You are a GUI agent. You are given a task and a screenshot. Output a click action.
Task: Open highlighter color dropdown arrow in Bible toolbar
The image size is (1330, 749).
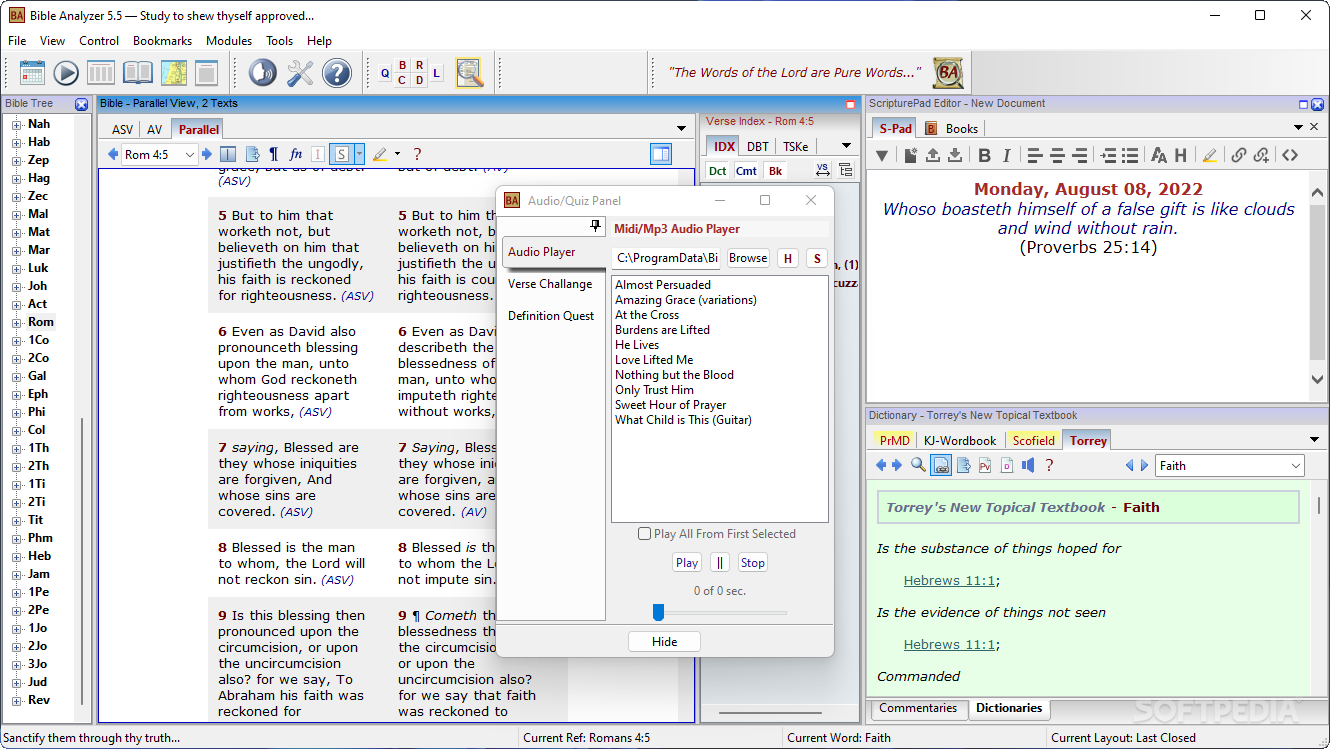(397, 154)
